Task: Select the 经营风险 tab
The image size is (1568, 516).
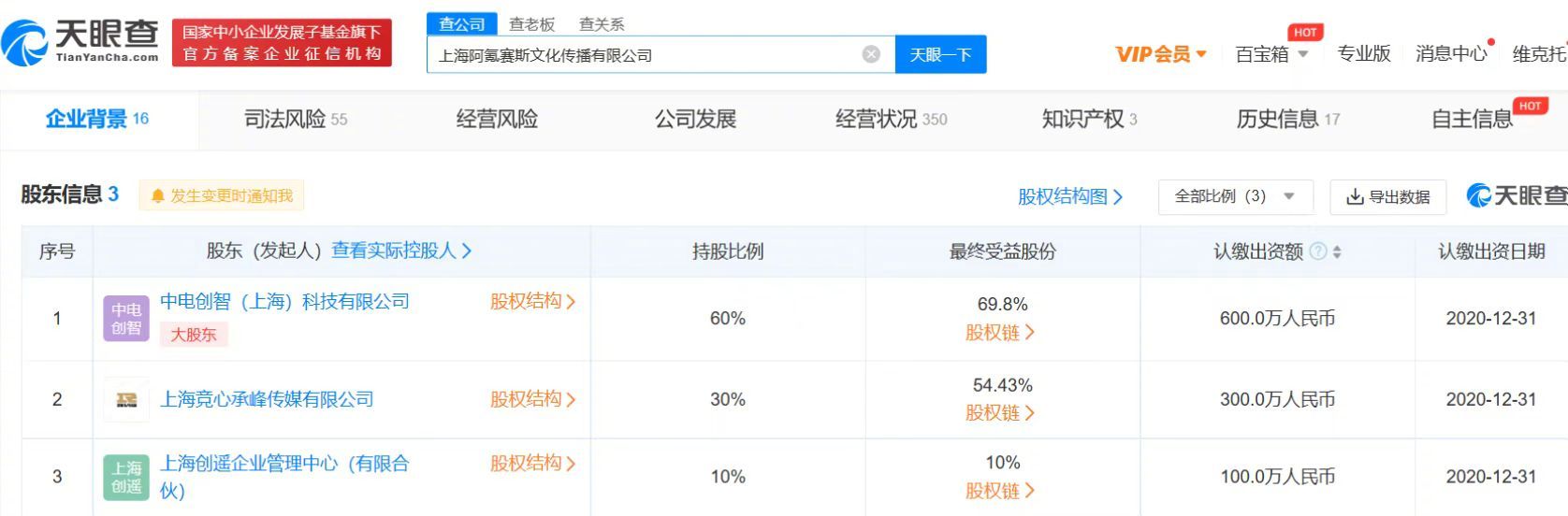Action: (497, 119)
